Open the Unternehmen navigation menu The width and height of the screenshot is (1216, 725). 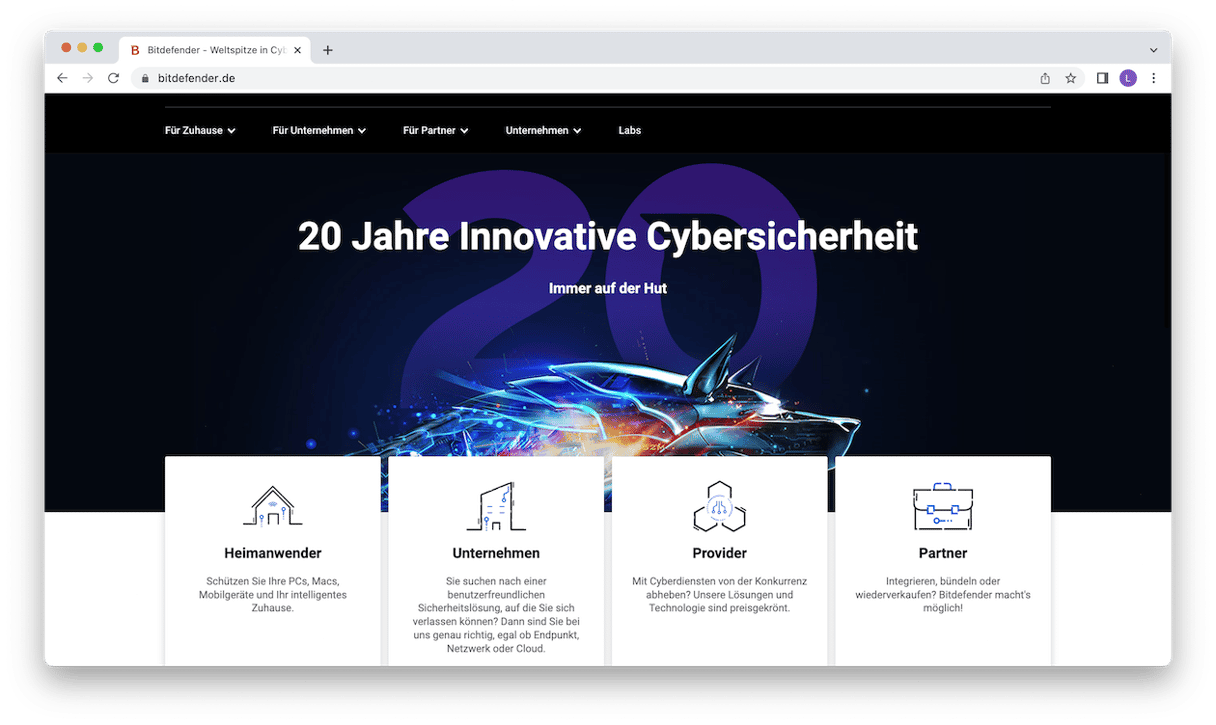pyautogui.click(x=543, y=130)
